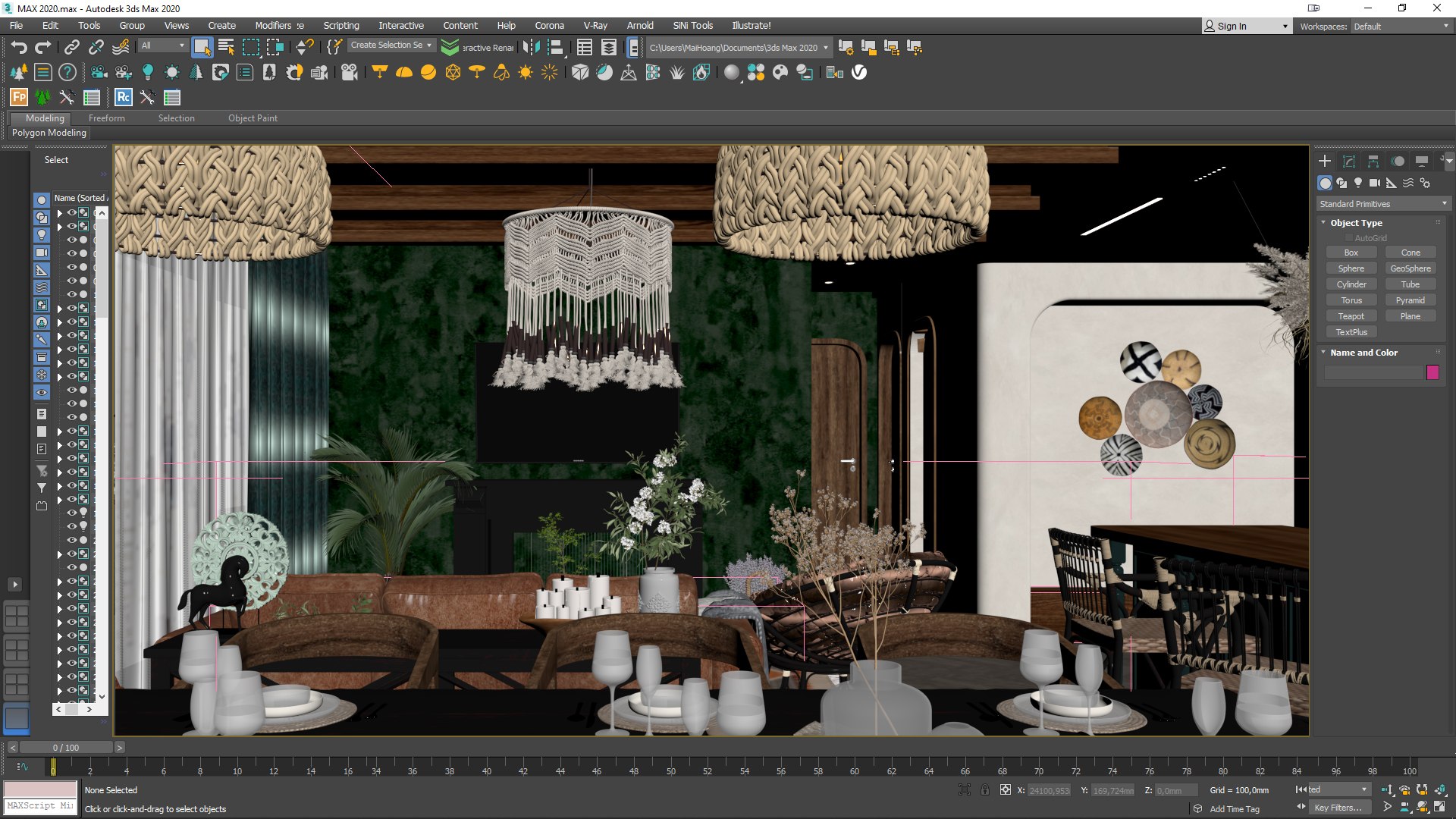The width and height of the screenshot is (1456, 819).
Task: Click the time slider showing 0 / 100
Action: point(66,748)
